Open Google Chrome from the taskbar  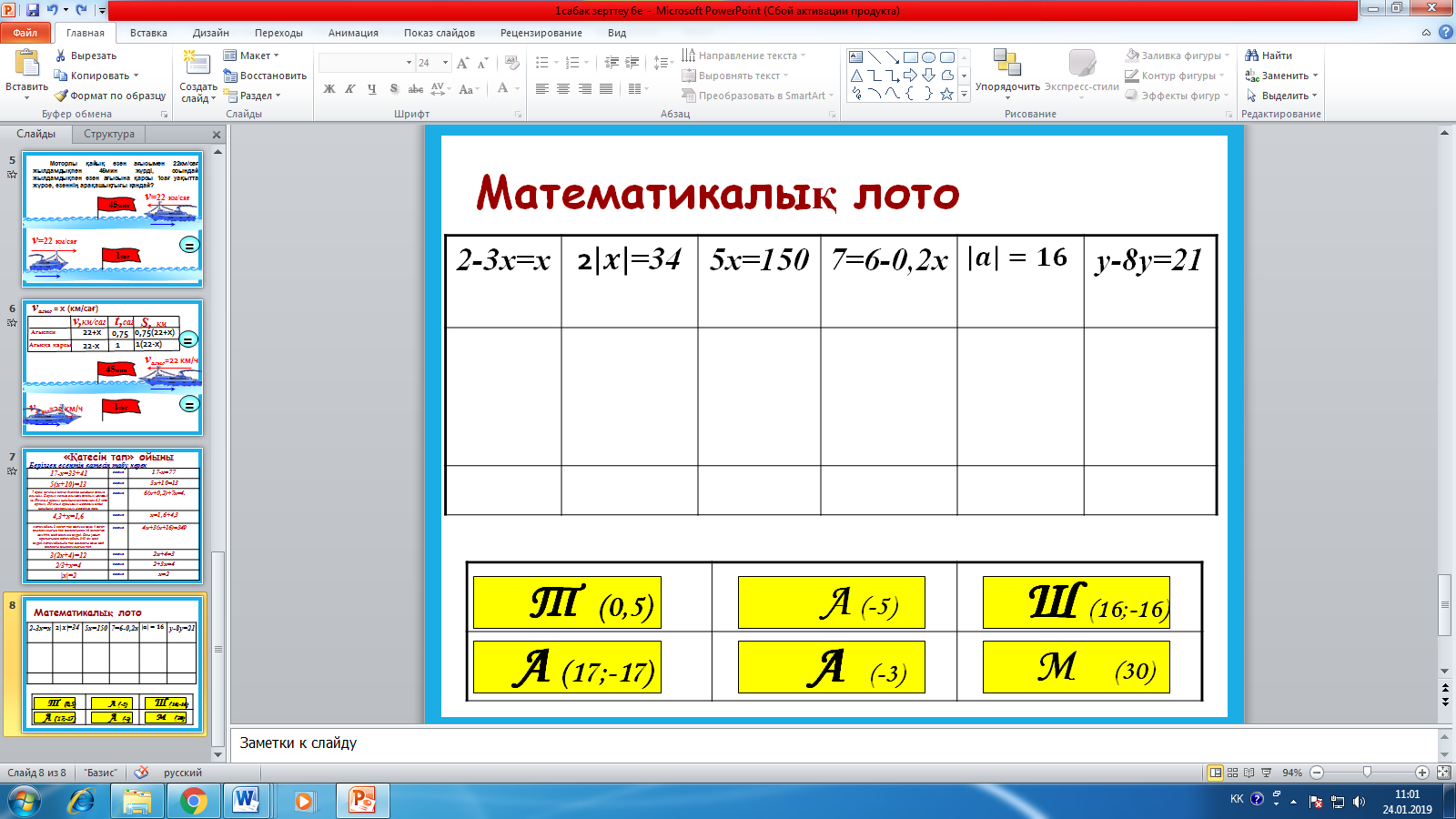[x=193, y=801]
